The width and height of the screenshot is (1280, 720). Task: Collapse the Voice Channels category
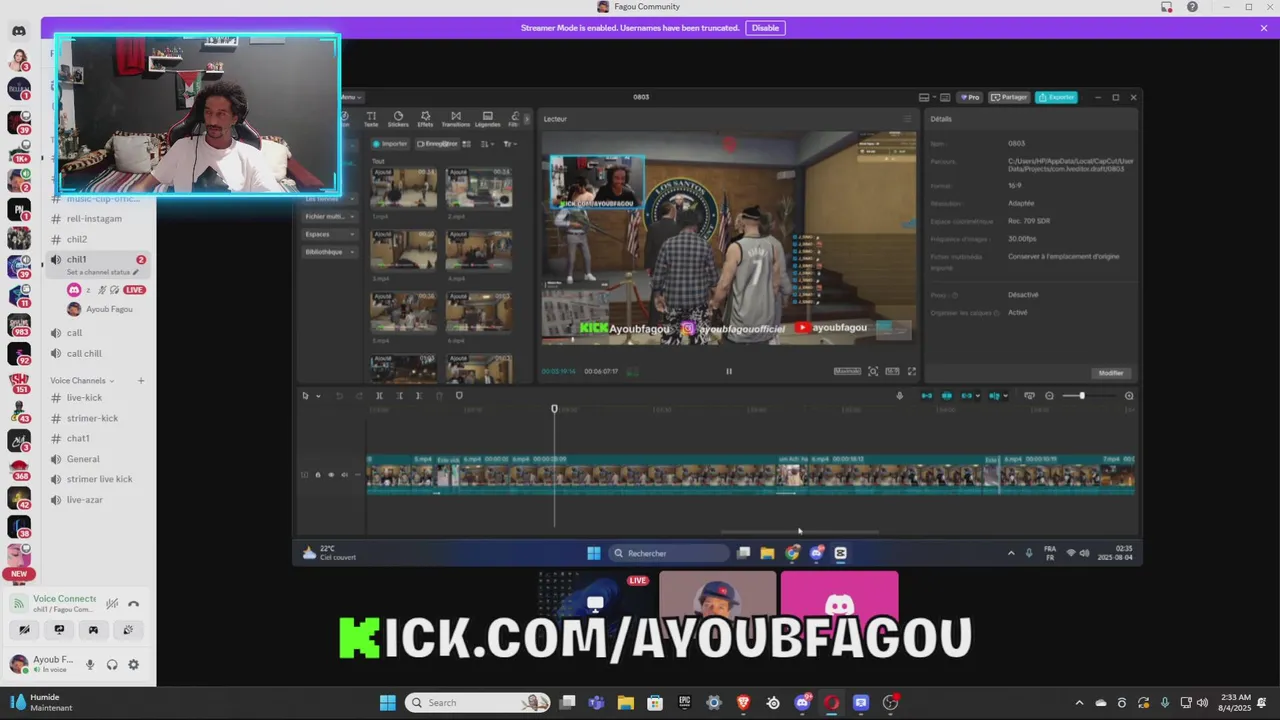tap(82, 381)
